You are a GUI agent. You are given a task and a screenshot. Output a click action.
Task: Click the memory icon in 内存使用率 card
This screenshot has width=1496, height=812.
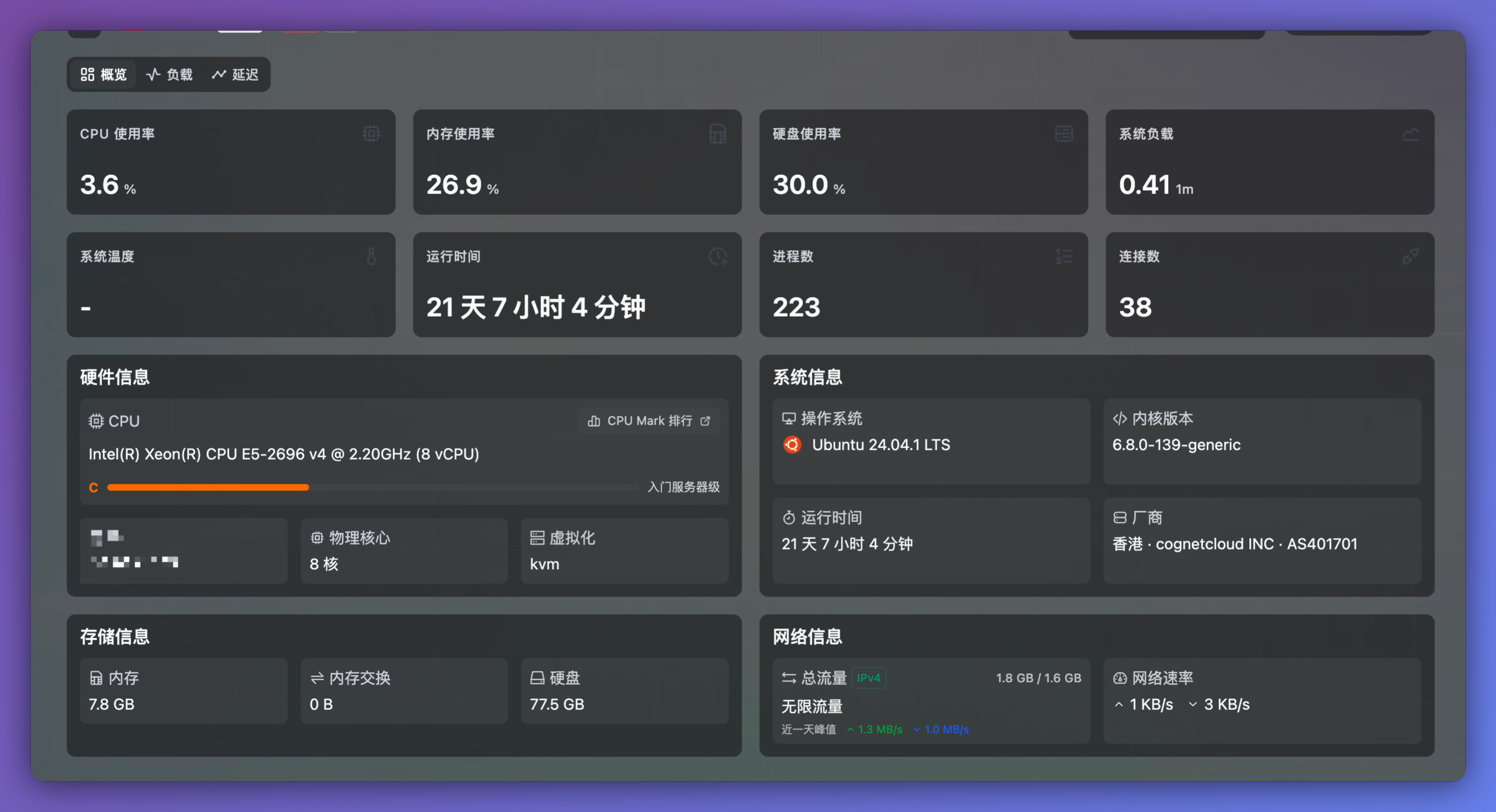[x=718, y=134]
